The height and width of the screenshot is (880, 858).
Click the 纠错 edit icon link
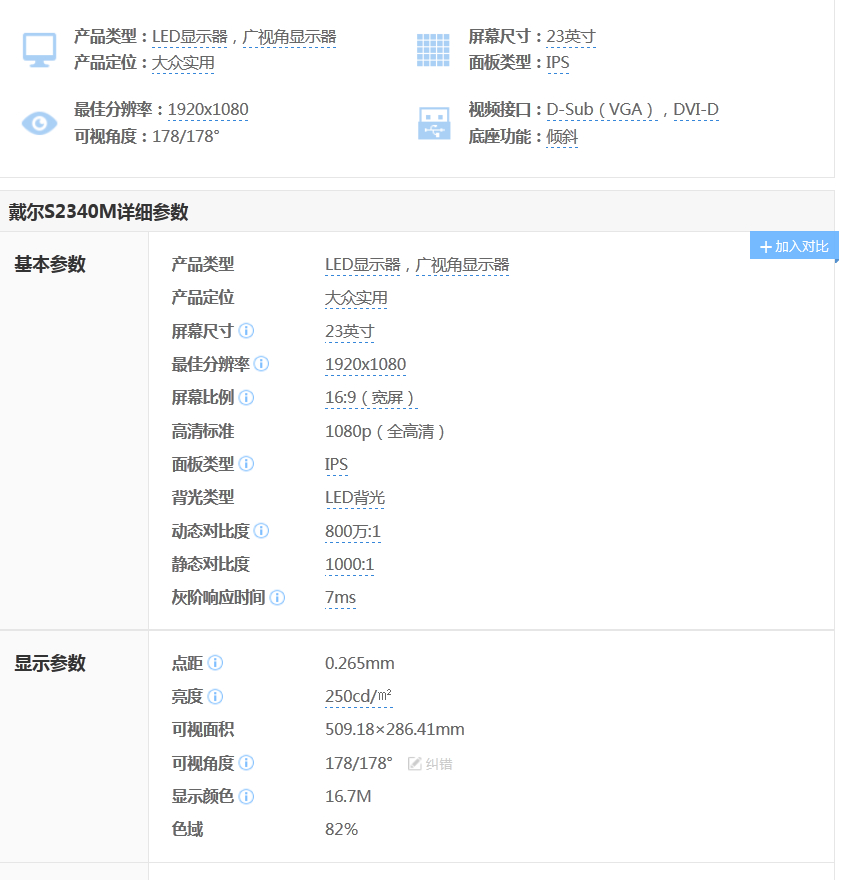coord(430,764)
